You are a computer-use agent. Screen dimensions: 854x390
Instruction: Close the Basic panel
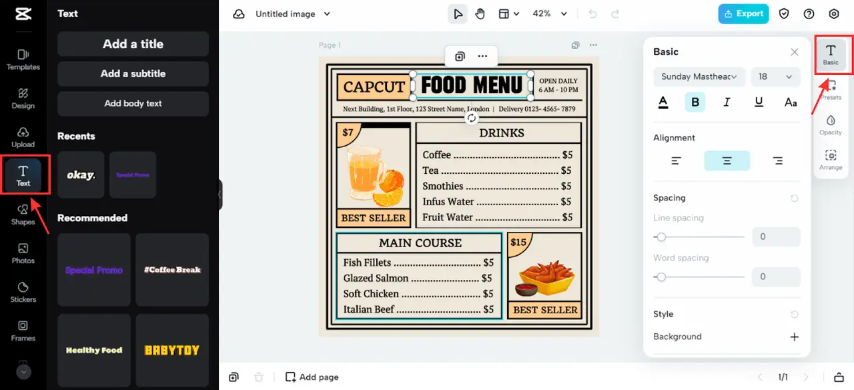coord(794,52)
